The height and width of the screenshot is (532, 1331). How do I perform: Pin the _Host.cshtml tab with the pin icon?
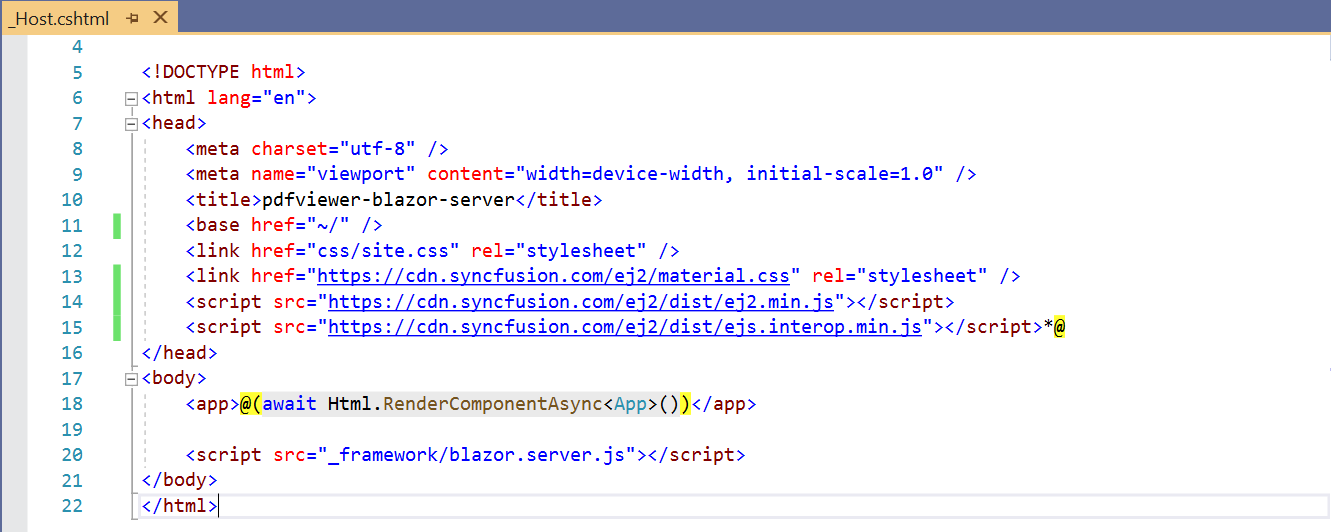(x=133, y=18)
